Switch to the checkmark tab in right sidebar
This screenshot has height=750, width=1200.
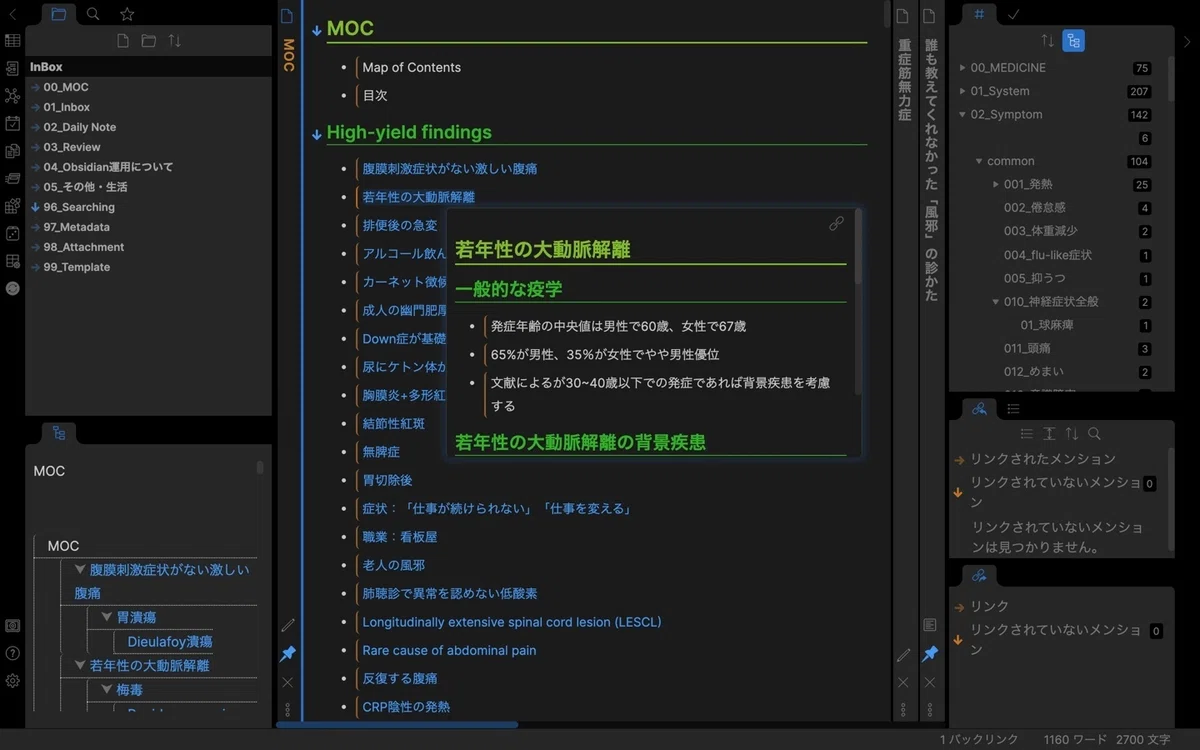tap(1013, 14)
